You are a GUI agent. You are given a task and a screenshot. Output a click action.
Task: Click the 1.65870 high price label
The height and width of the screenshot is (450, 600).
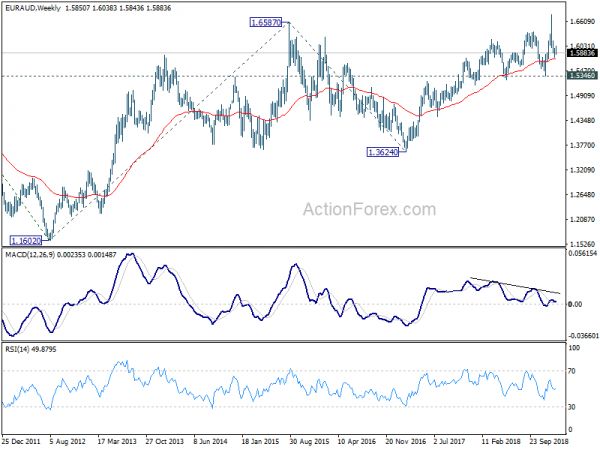tap(266, 23)
